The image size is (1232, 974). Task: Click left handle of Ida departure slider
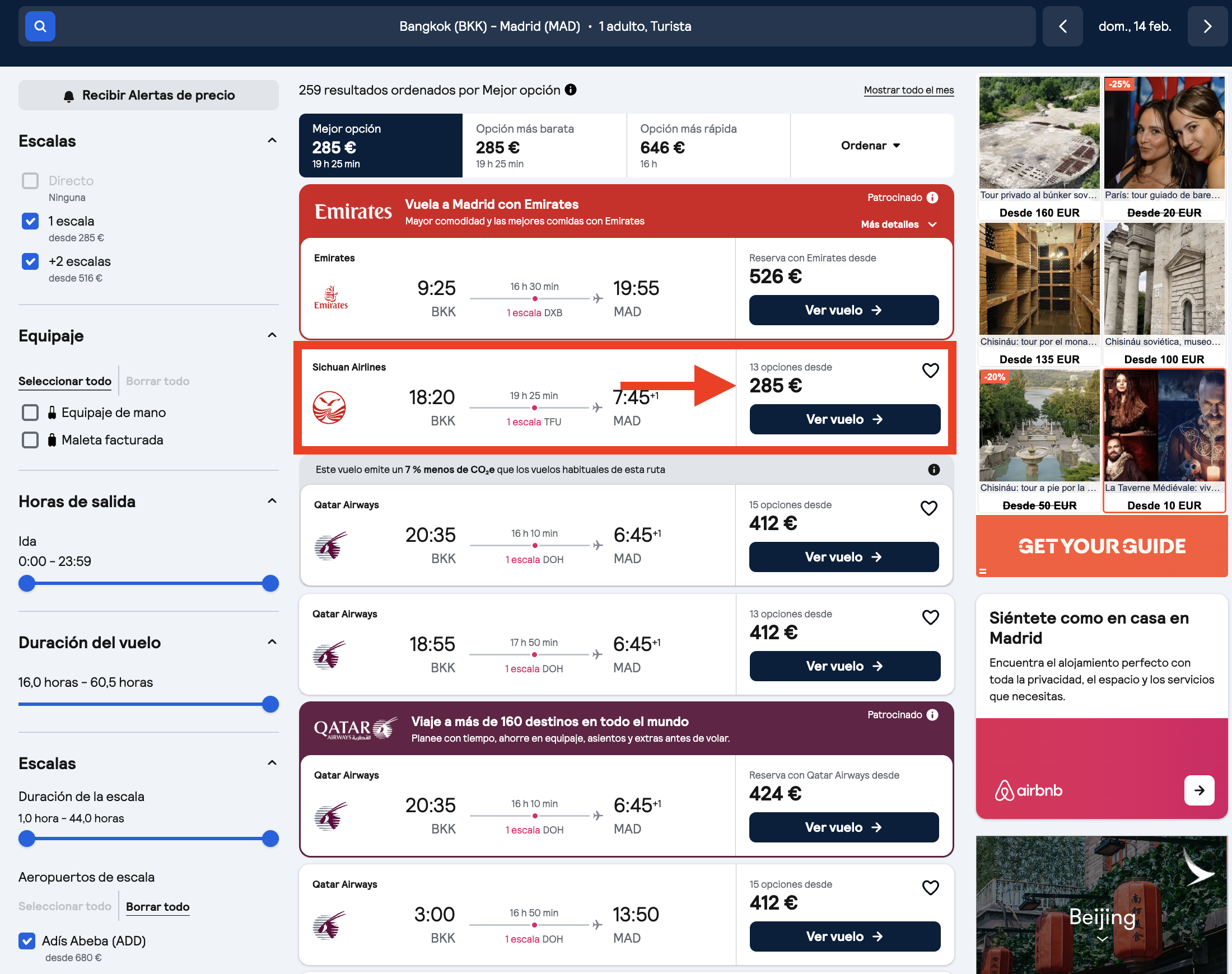pyautogui.click(x=27, y=583)
